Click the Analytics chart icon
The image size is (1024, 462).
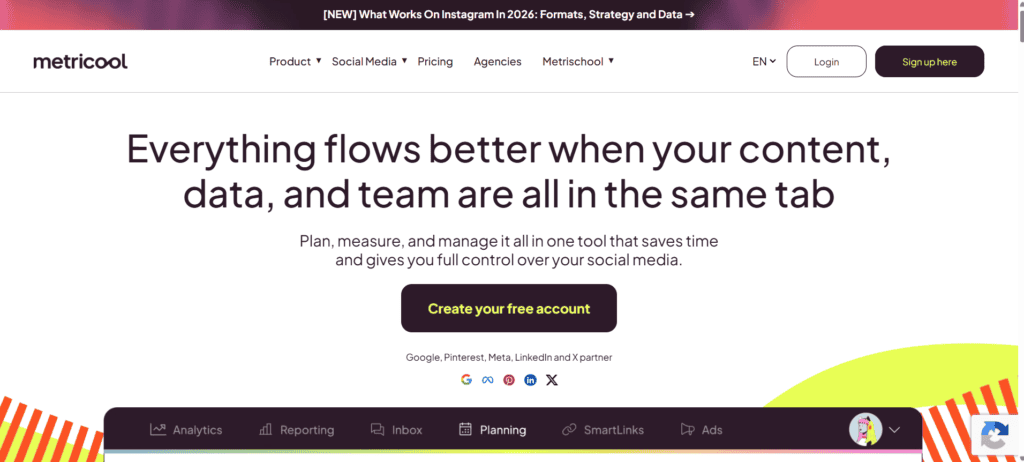click(x=157, y=429)
